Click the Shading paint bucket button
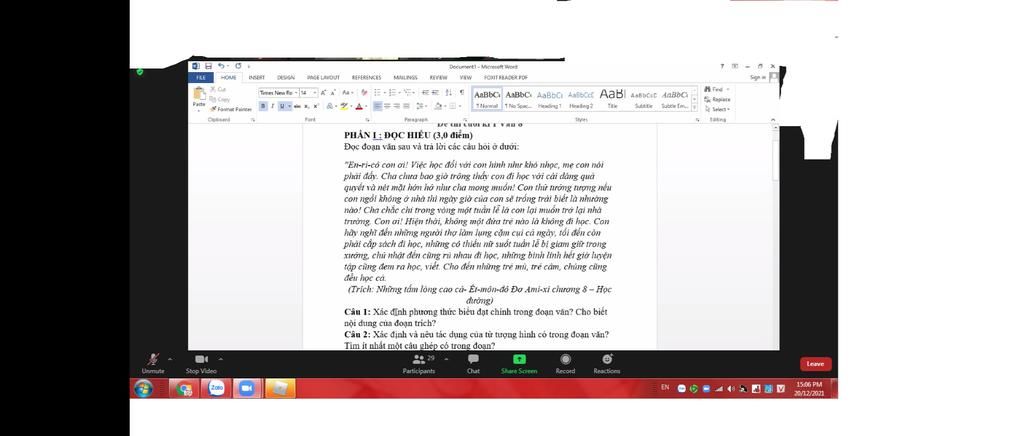The image size is (1024, 436). 438,106
